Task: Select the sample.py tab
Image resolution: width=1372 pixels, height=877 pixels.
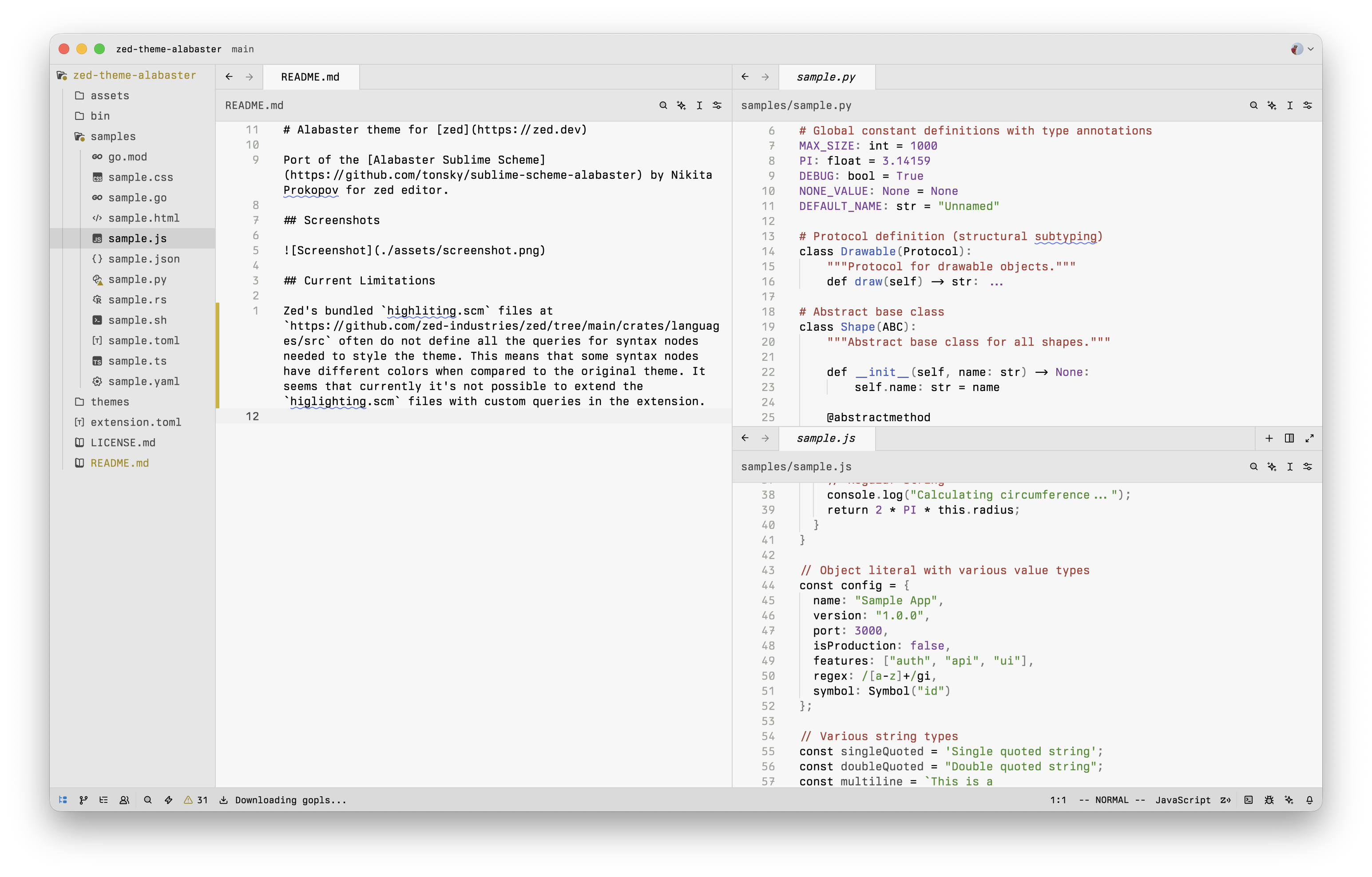Action: click(x=825, y=77)
